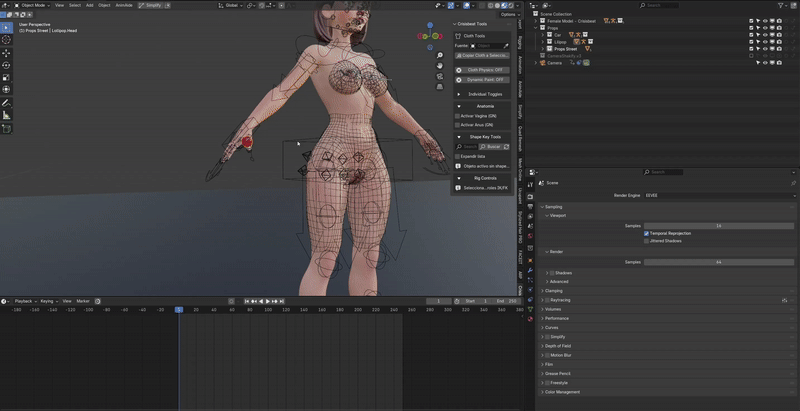The height and width of the screenshot is (411, 800).
Task: Toggle camera view icon in viewport
Action: tap(440, 76)
